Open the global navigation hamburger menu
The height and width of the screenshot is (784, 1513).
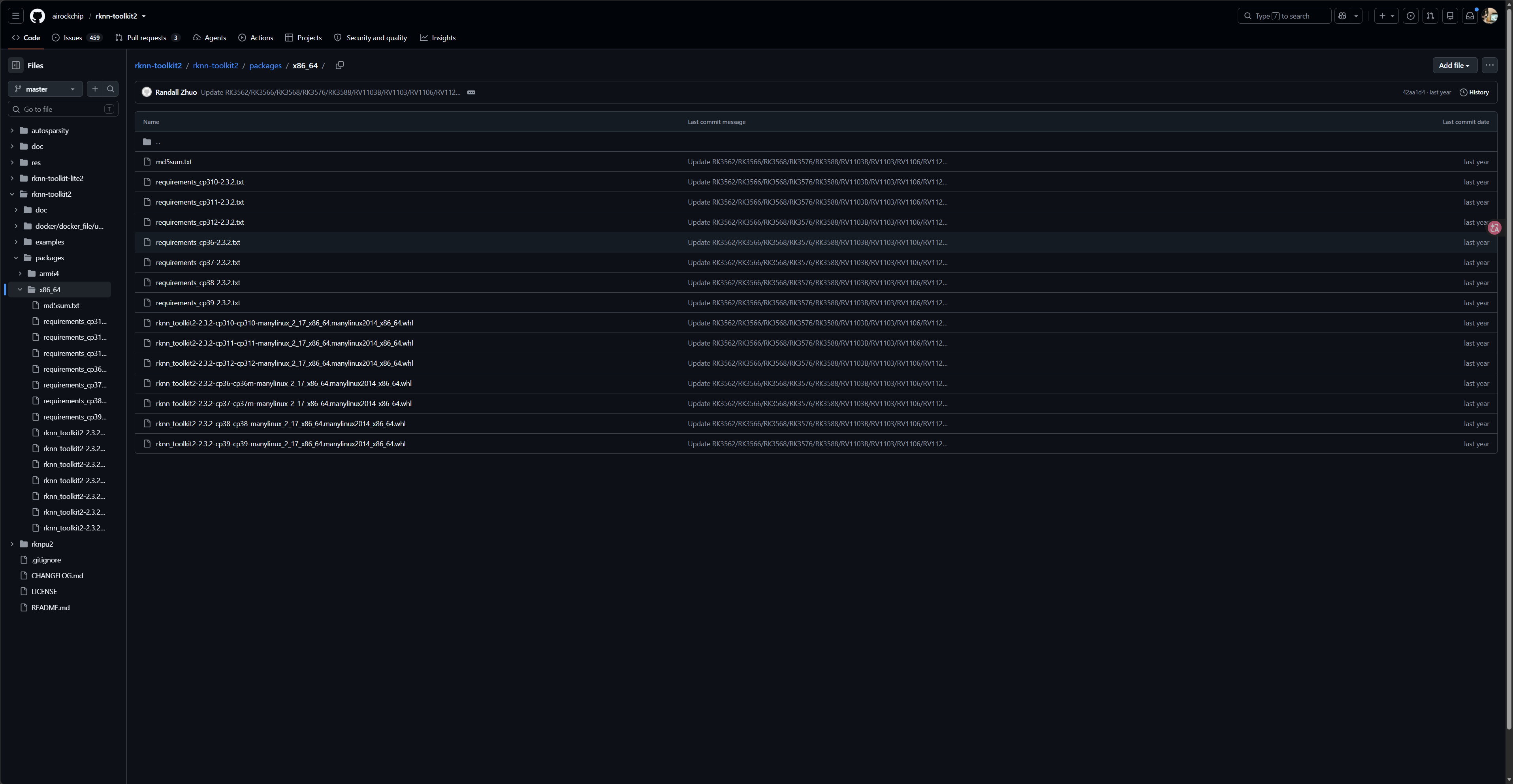pyautogui.click(x=16, y=16)
